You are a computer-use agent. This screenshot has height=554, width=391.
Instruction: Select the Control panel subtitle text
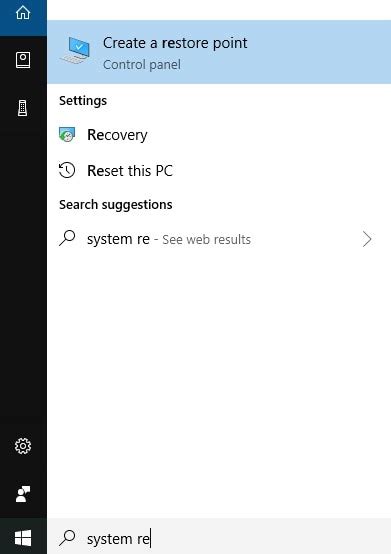click(142, 65)
